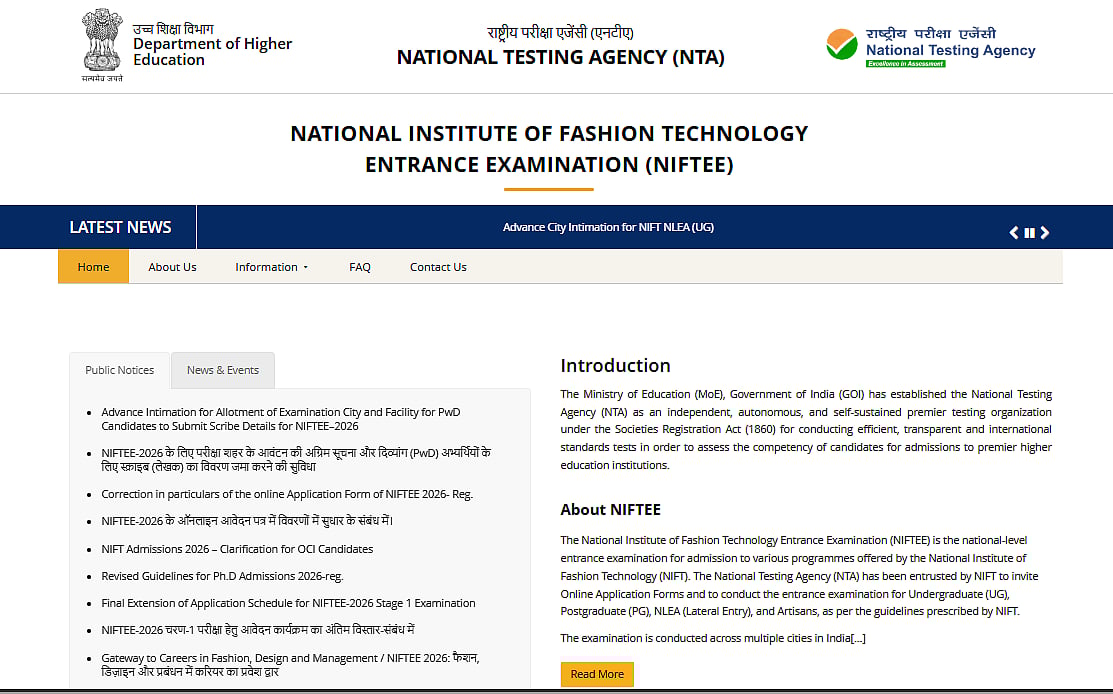Pause the scrolling latest news ticker
1113x694 pixels.
(x=1029, y=231)
